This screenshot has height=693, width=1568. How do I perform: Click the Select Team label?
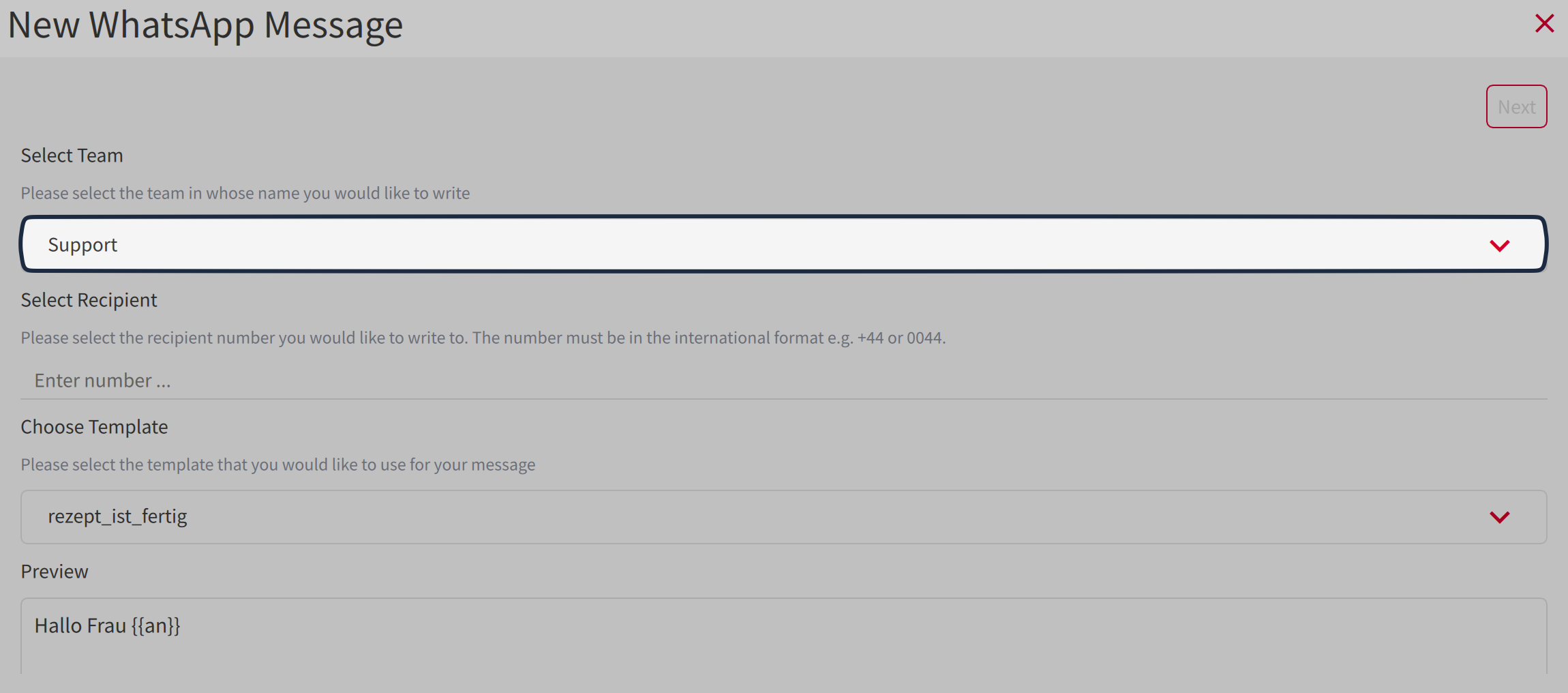72,156
